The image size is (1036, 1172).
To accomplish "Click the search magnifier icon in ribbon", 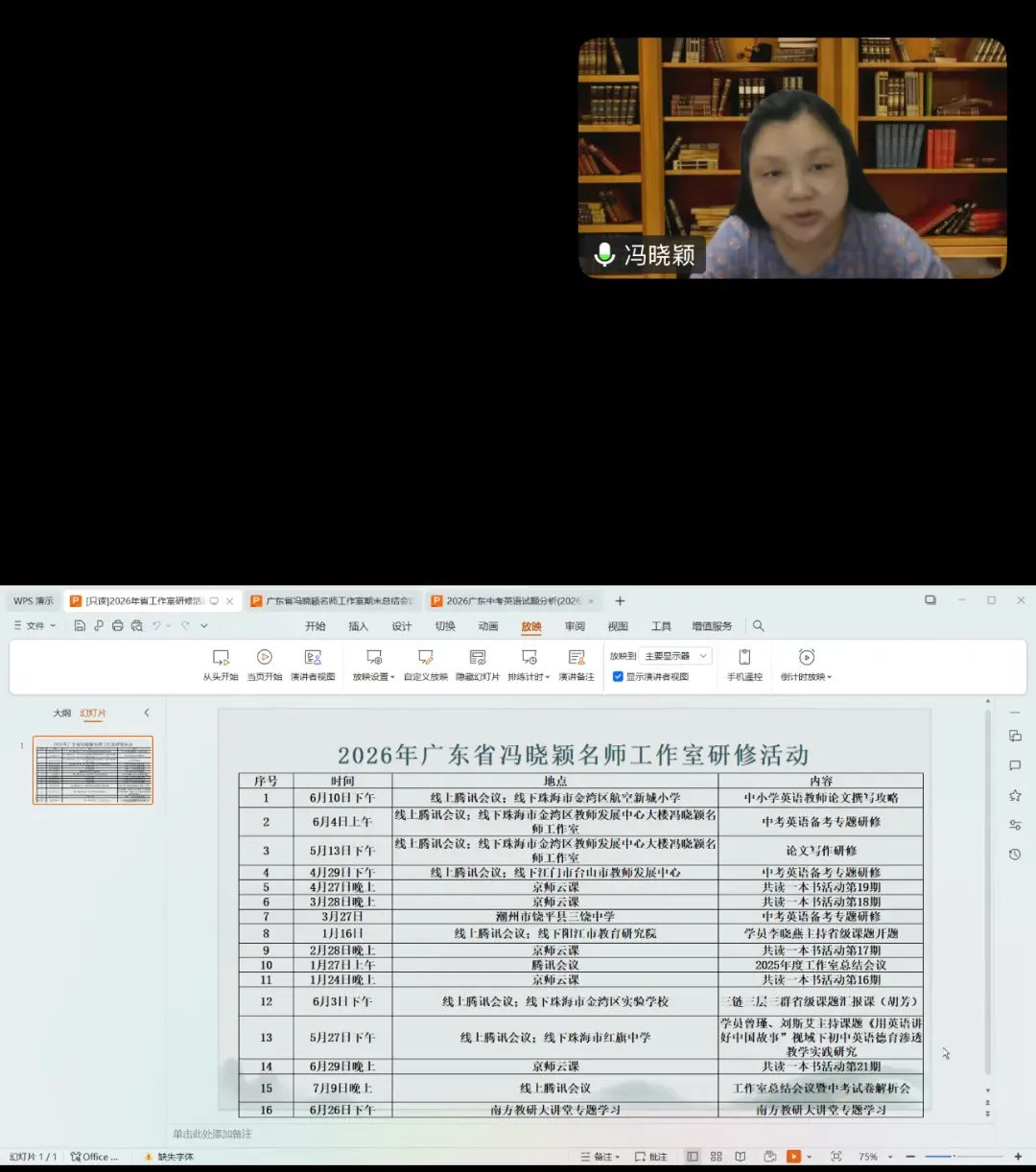I will coord(758,625).
